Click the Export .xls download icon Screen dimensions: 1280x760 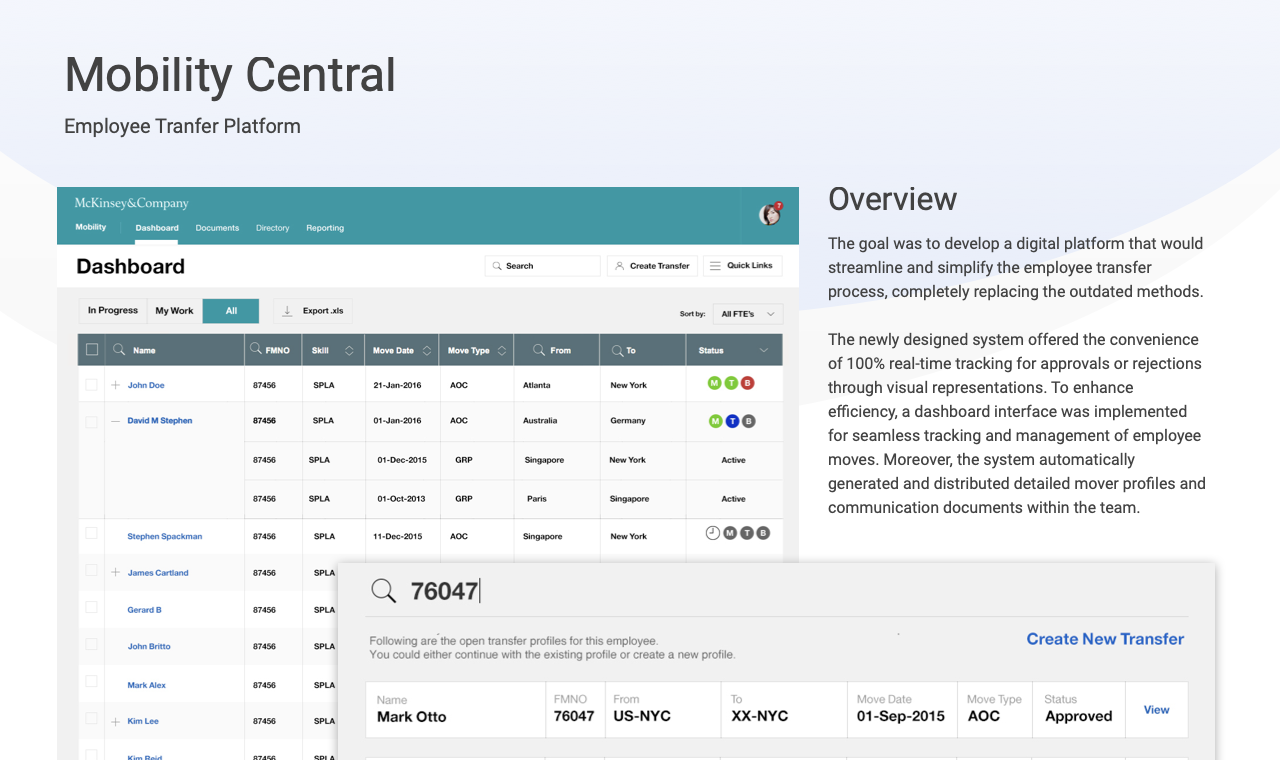tap(289, 311)
